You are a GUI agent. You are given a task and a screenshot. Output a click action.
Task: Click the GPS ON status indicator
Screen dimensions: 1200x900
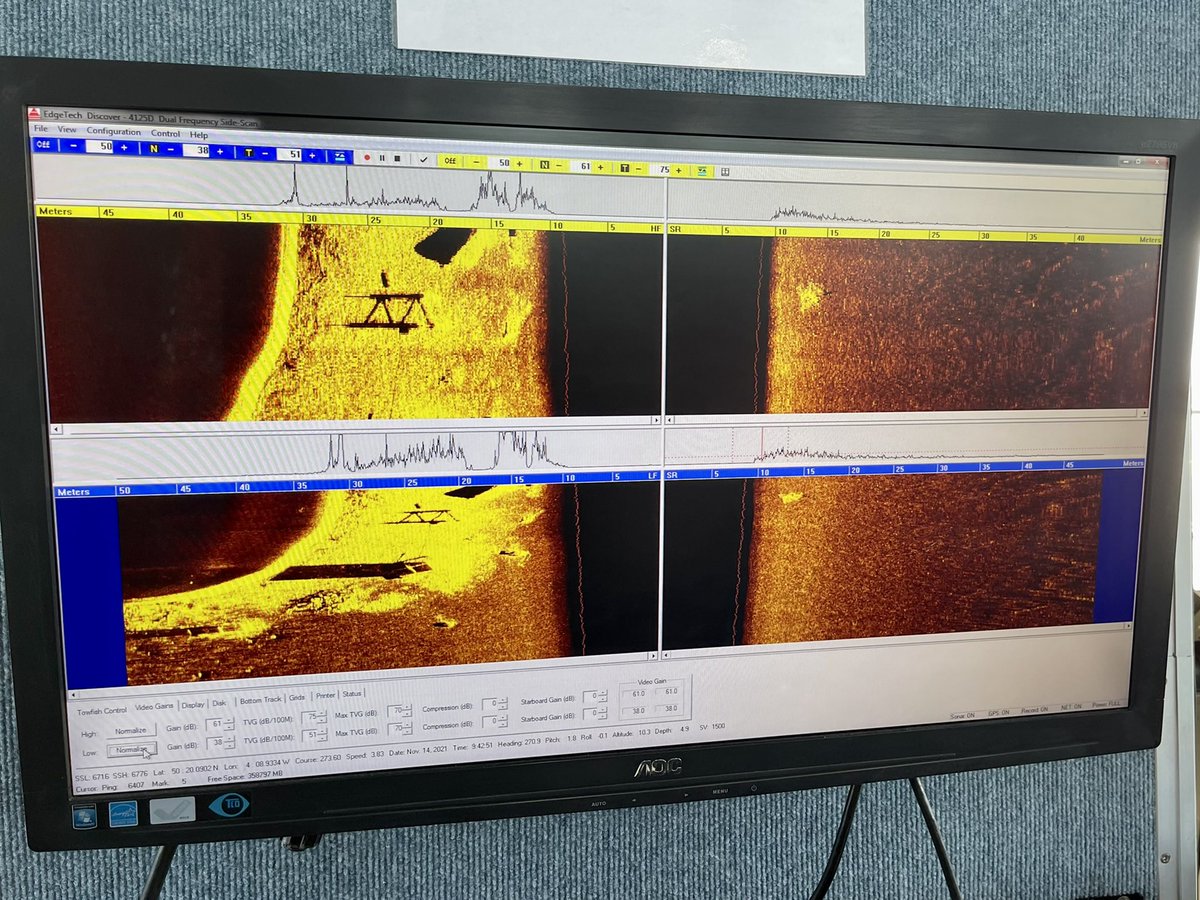pyautogui.click(x=999, y=712)
